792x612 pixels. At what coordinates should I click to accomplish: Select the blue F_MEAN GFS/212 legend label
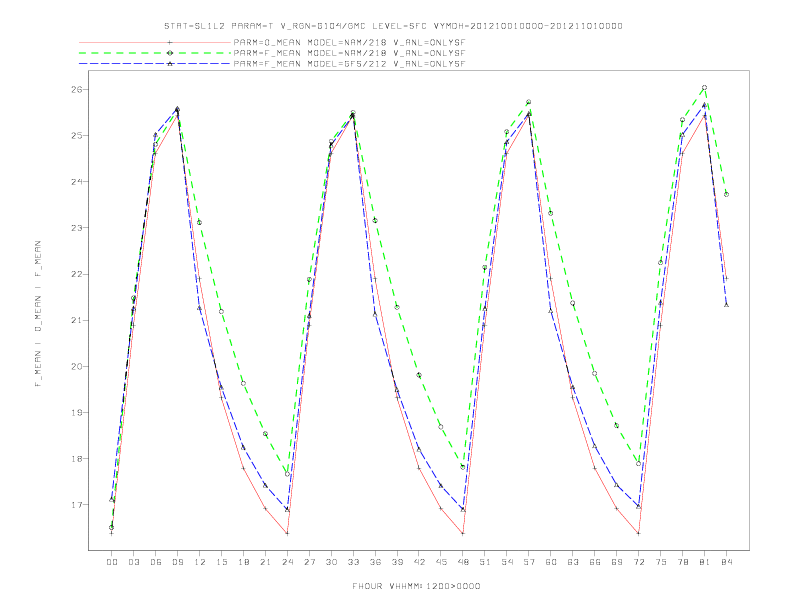pyautogui.click(x=349, y=64)
